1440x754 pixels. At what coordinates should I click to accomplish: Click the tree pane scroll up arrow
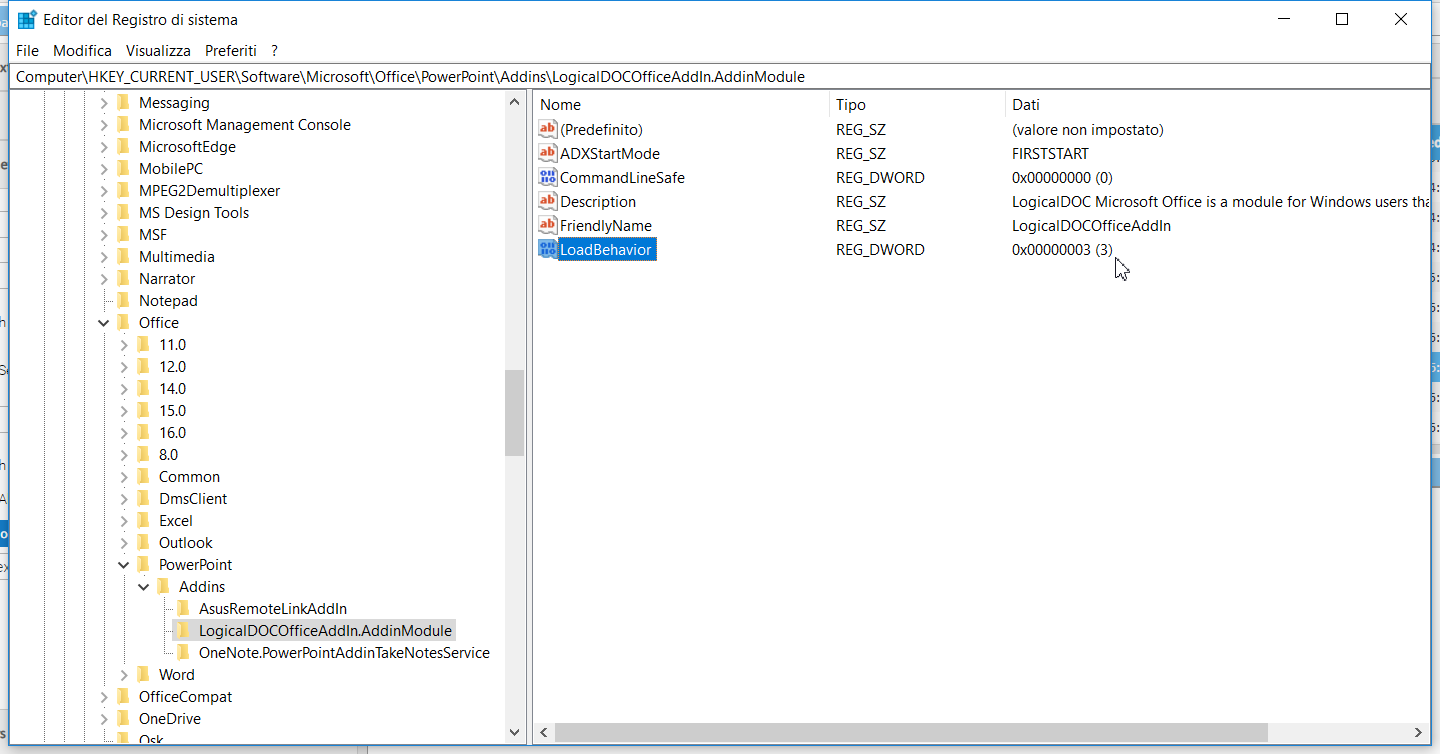coord(515,102)
